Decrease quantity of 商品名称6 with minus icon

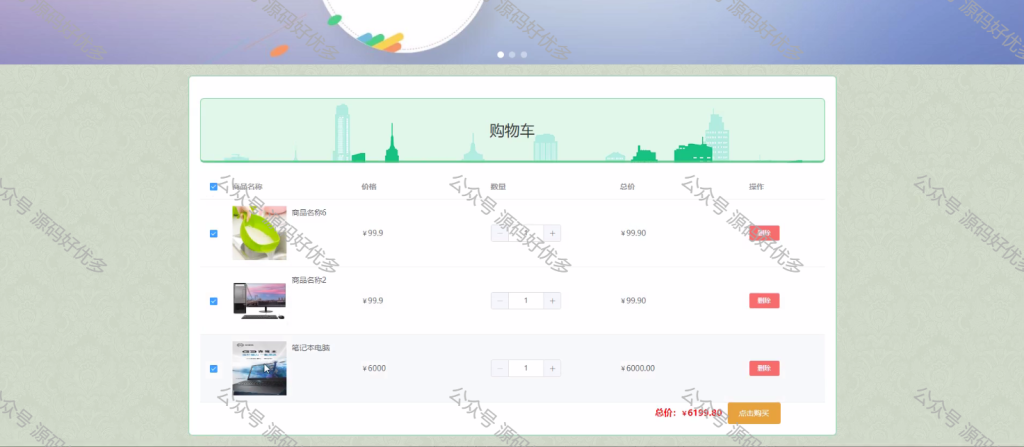point(500,233)
